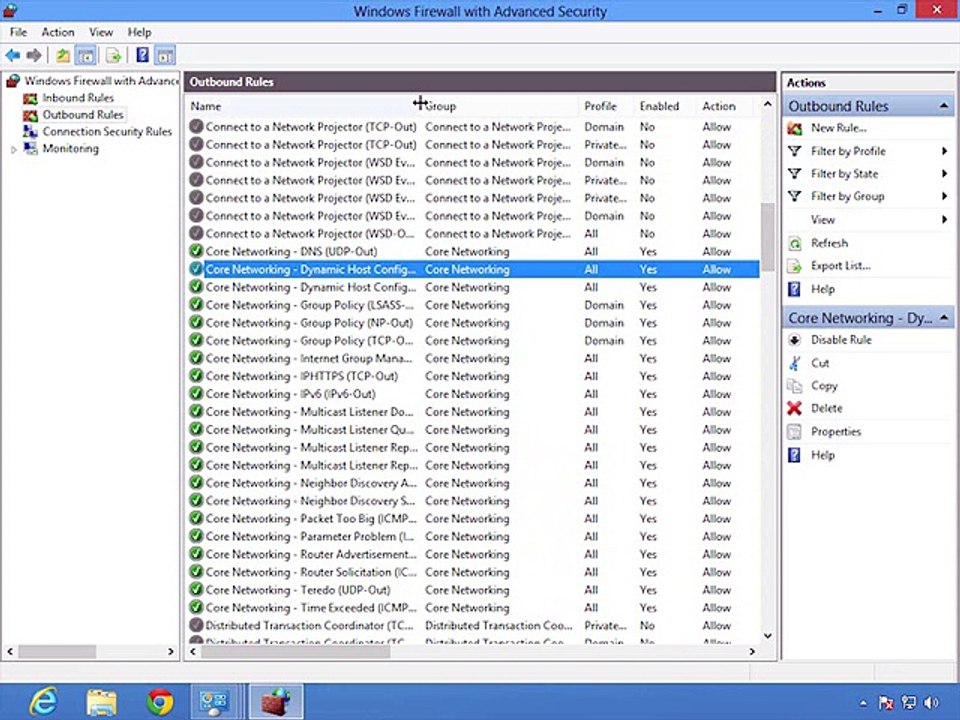This screenshot has height=720, width=960.
Task: Show hidden tray icons arrow
Action: pos(863,703)
